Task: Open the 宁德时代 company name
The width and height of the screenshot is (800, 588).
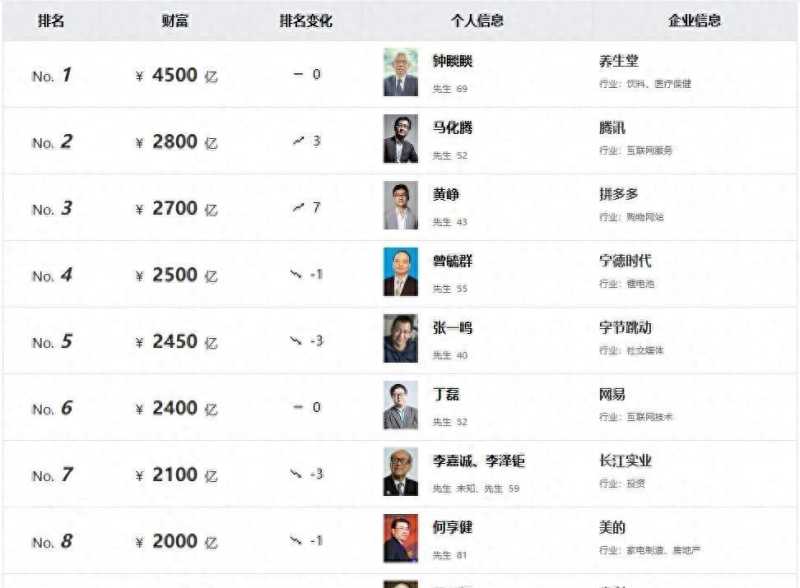Action: (x=625, y=261)
